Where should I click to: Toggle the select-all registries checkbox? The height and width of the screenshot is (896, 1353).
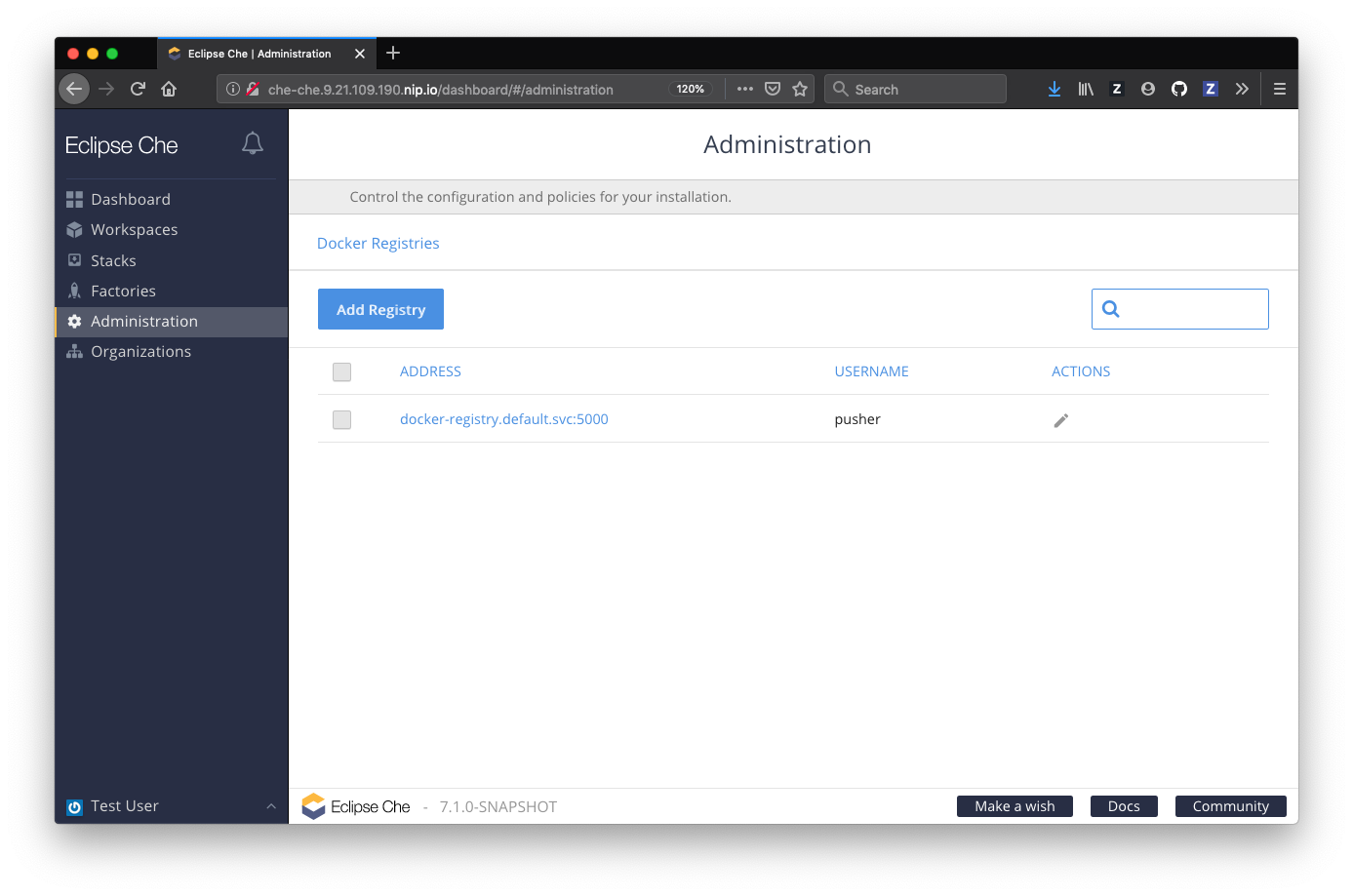341,371
